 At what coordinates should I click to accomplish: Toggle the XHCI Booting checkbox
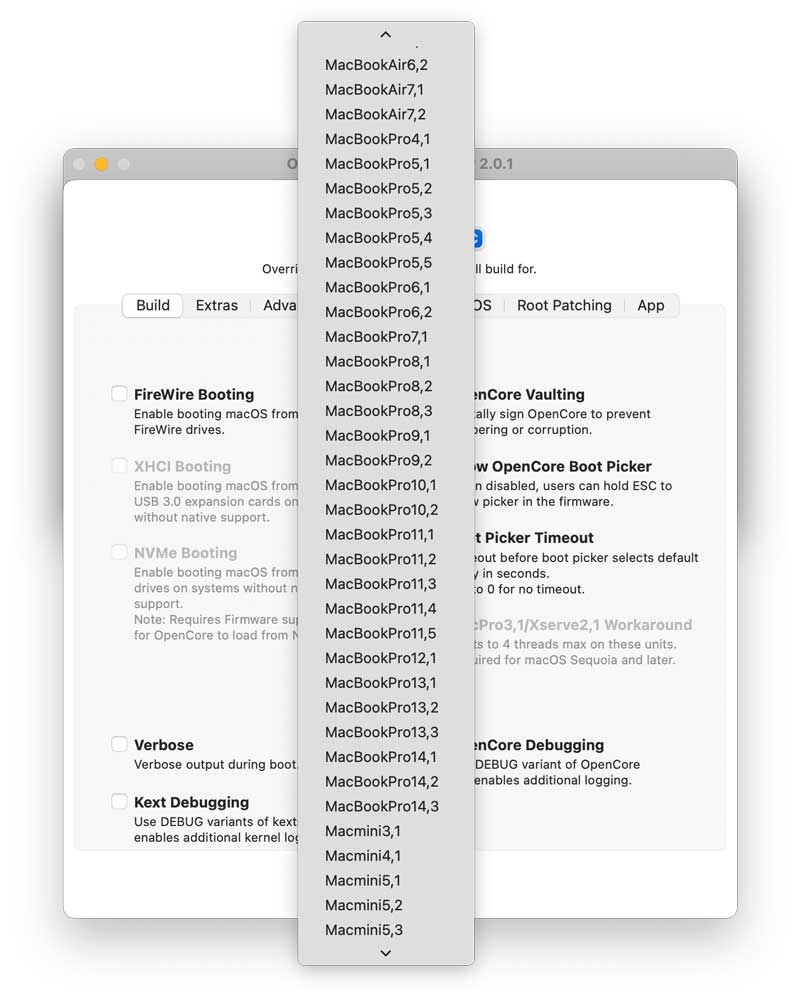(x=119, y=465)
